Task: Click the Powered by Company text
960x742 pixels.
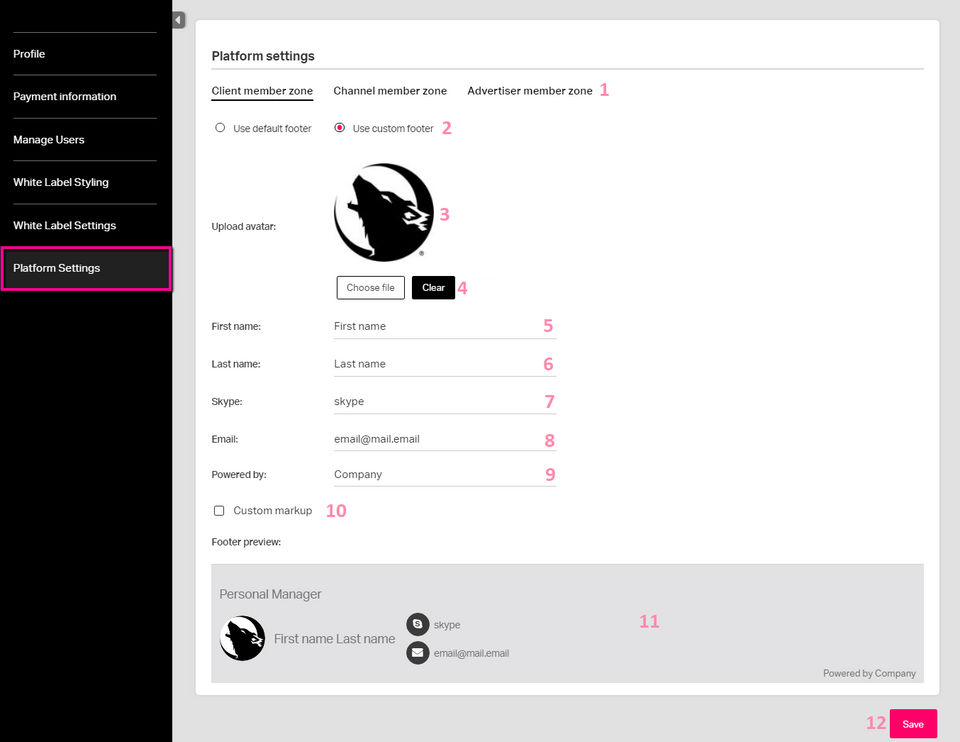Action: pos(869,673)
